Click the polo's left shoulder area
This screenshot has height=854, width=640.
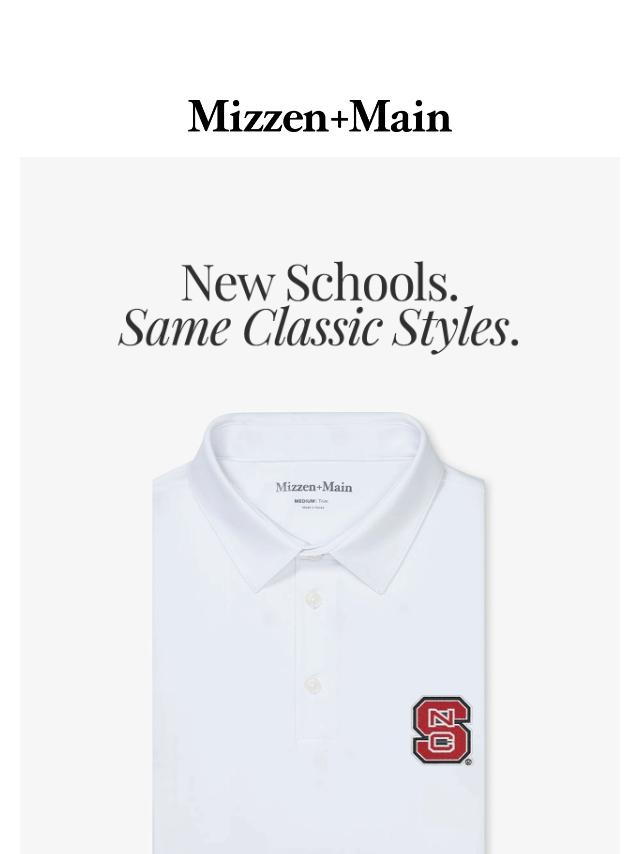point(180,490)
